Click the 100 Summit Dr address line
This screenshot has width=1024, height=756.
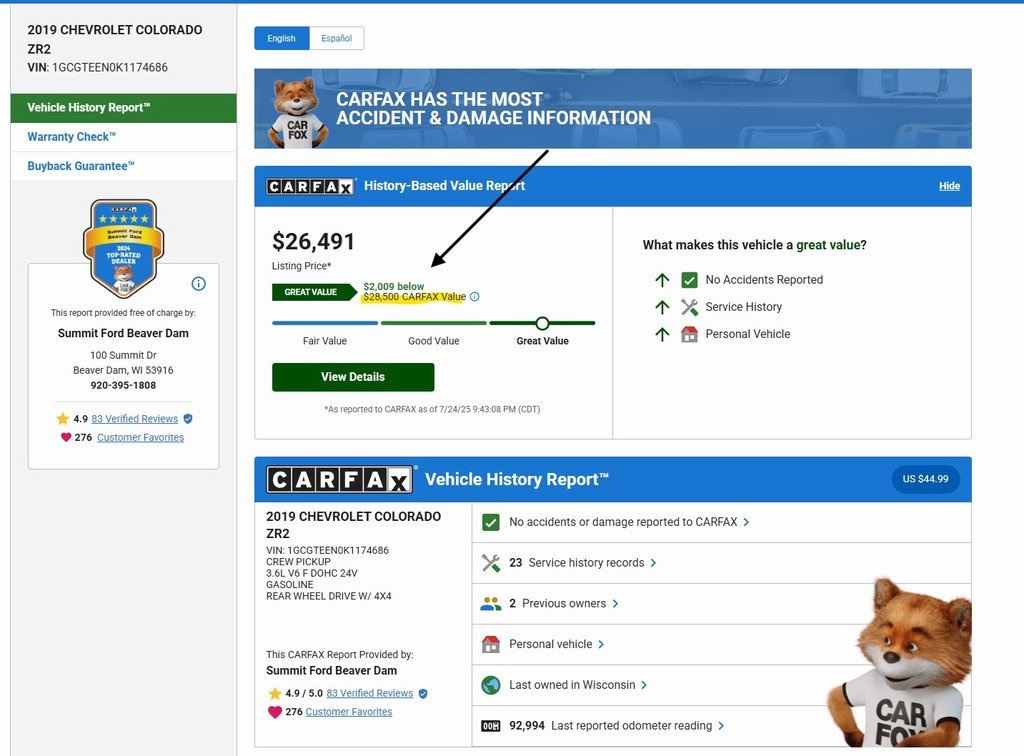pos(123,355)
